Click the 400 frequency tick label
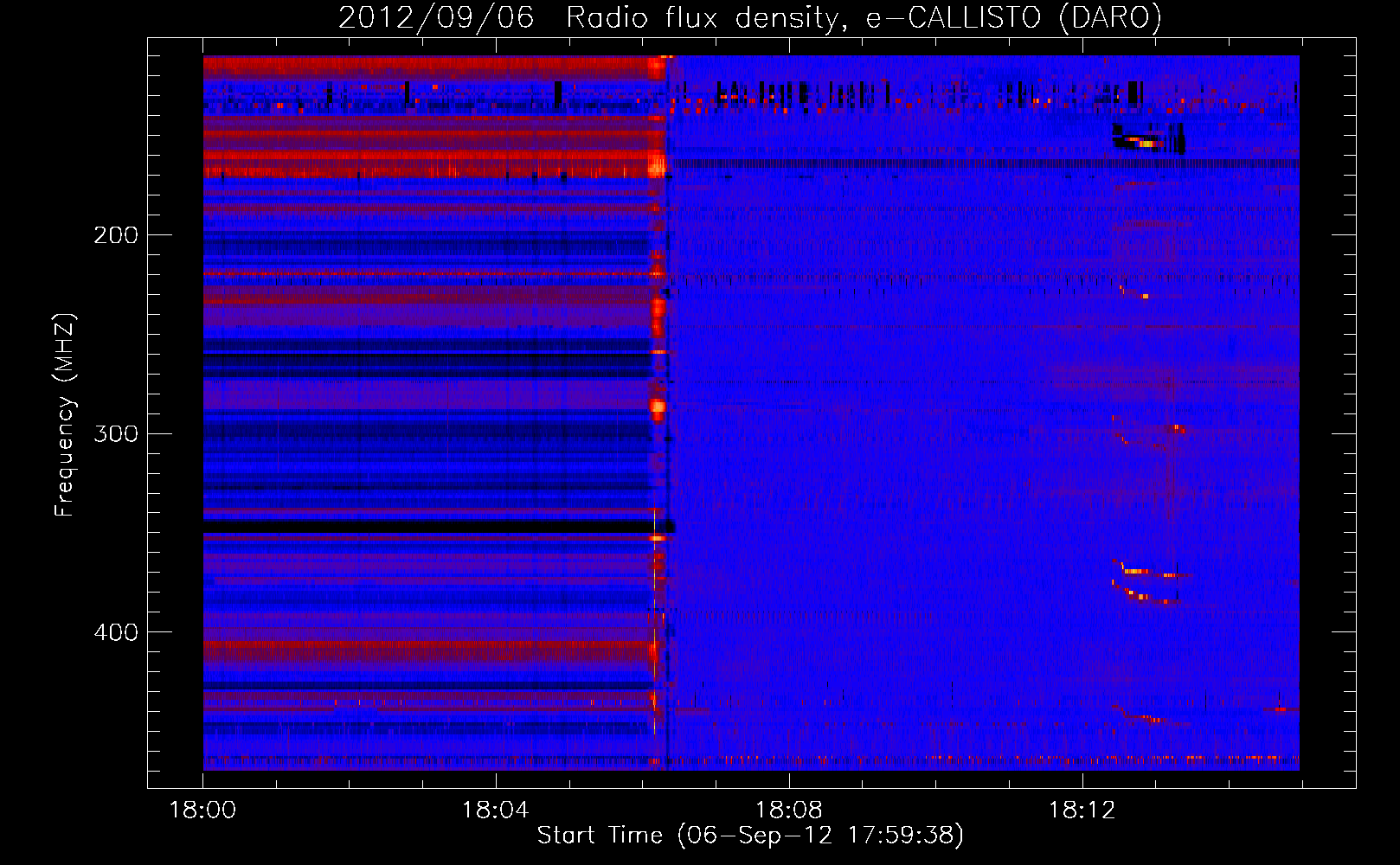 116,632
